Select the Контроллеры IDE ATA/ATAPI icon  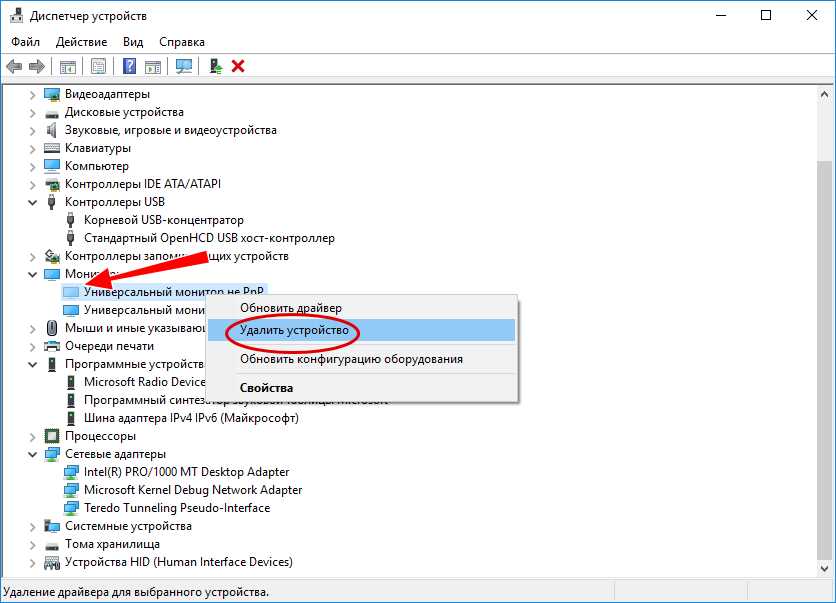click(52, 184)
